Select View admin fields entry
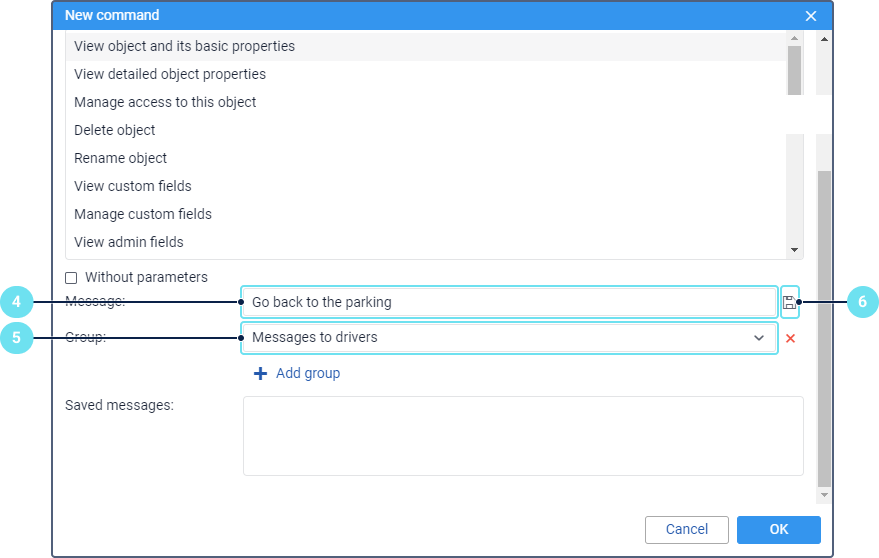The height and width of the screenshot is (558, 879). pyautogui.click(x=426, y=242)
